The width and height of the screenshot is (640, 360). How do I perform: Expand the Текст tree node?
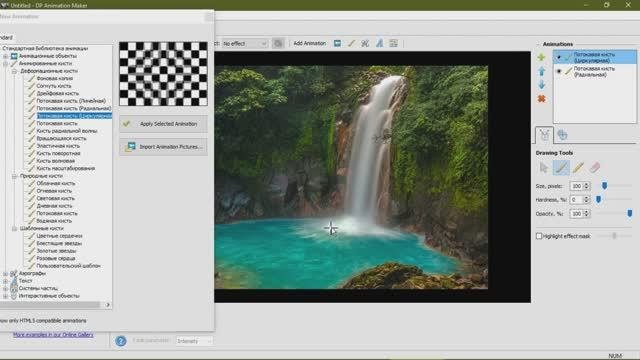point(5,281)
